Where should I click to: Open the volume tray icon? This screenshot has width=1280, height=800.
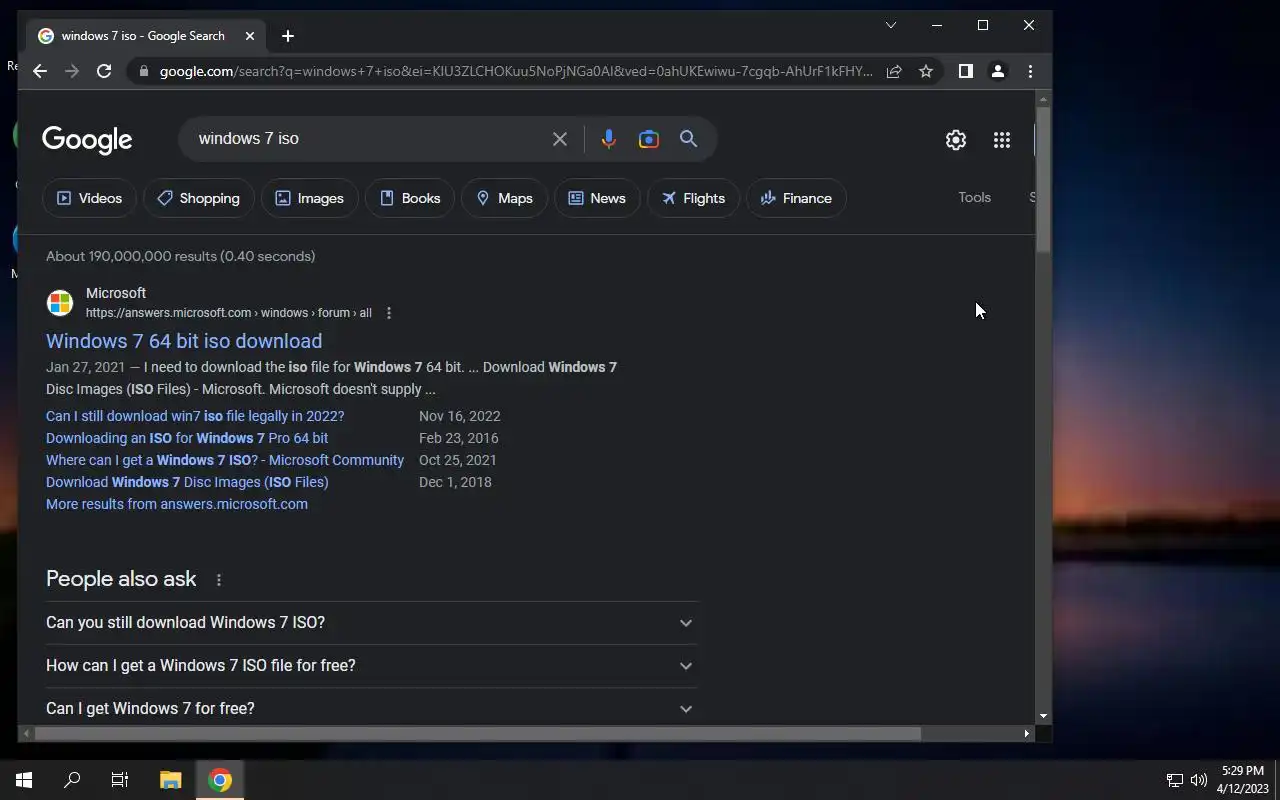click(1199, 780)
